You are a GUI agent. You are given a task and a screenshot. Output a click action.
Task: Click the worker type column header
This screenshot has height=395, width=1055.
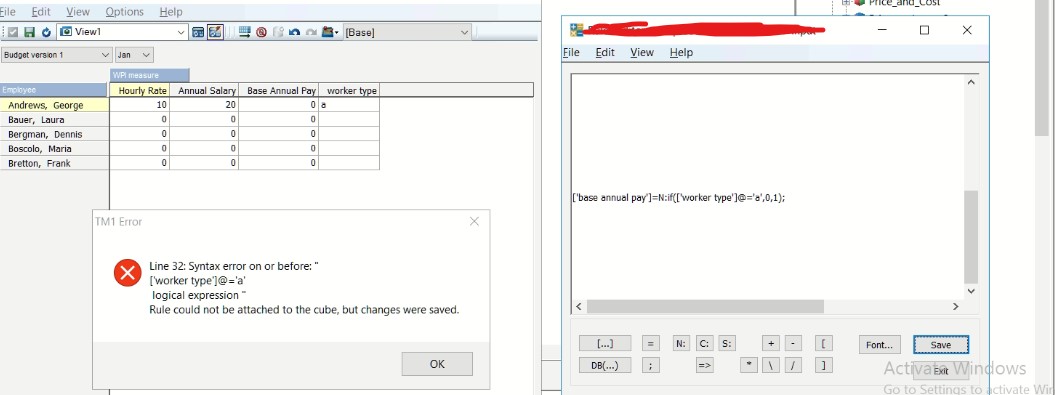point(349,91)
